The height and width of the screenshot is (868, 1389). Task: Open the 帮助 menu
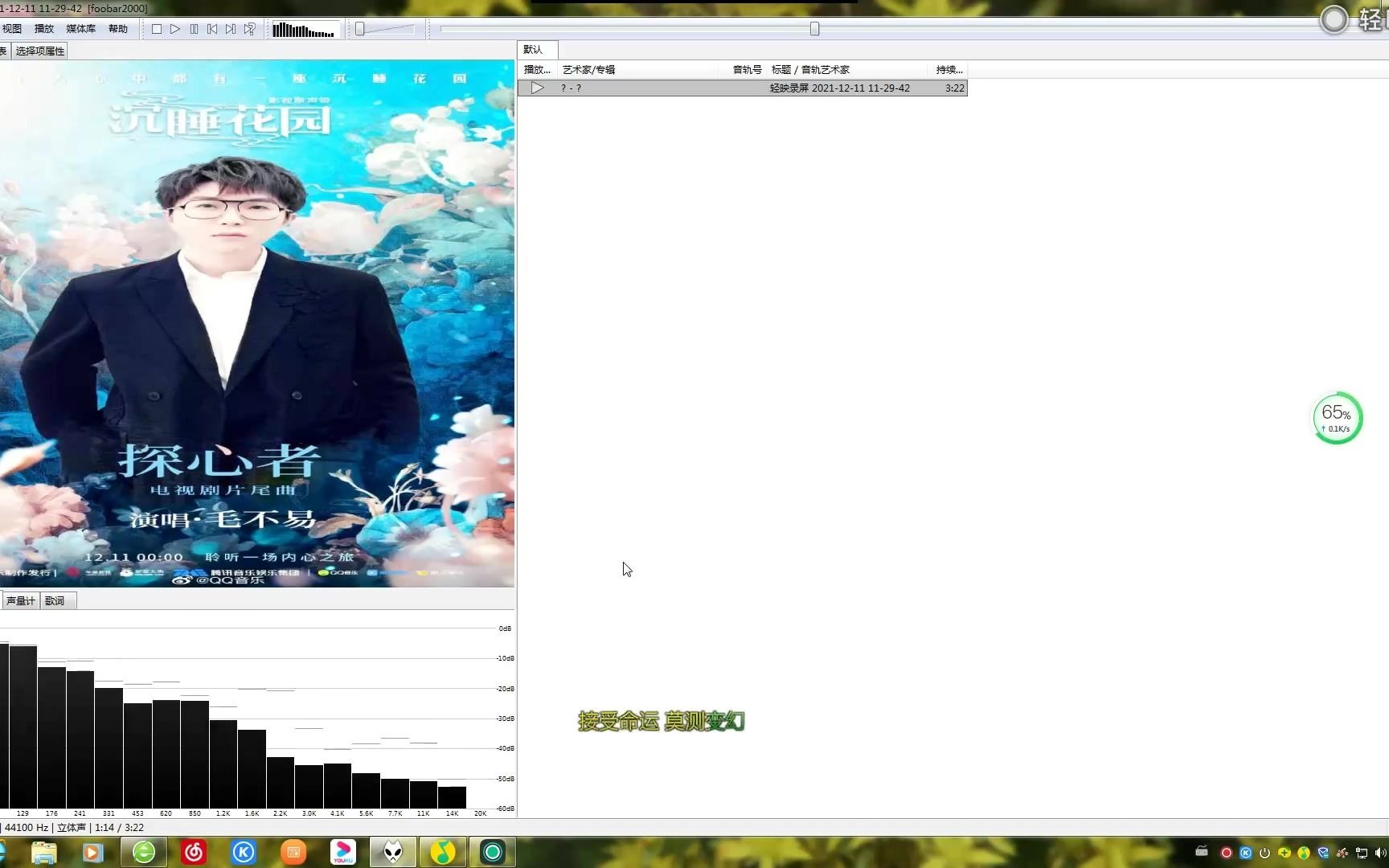pyautogui.click(x=118, y=29)
